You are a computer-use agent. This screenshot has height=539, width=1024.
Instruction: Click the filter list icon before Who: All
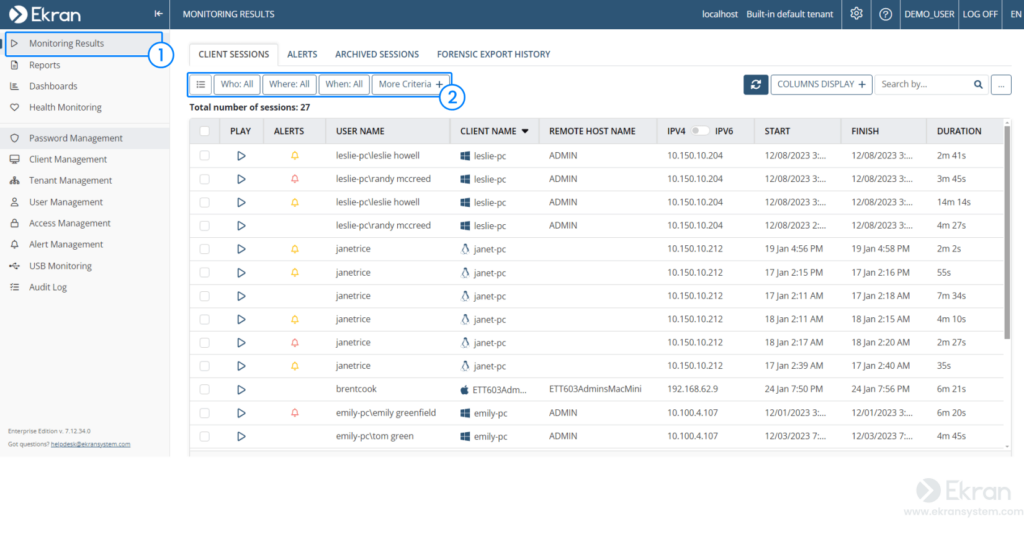point(200,84)
